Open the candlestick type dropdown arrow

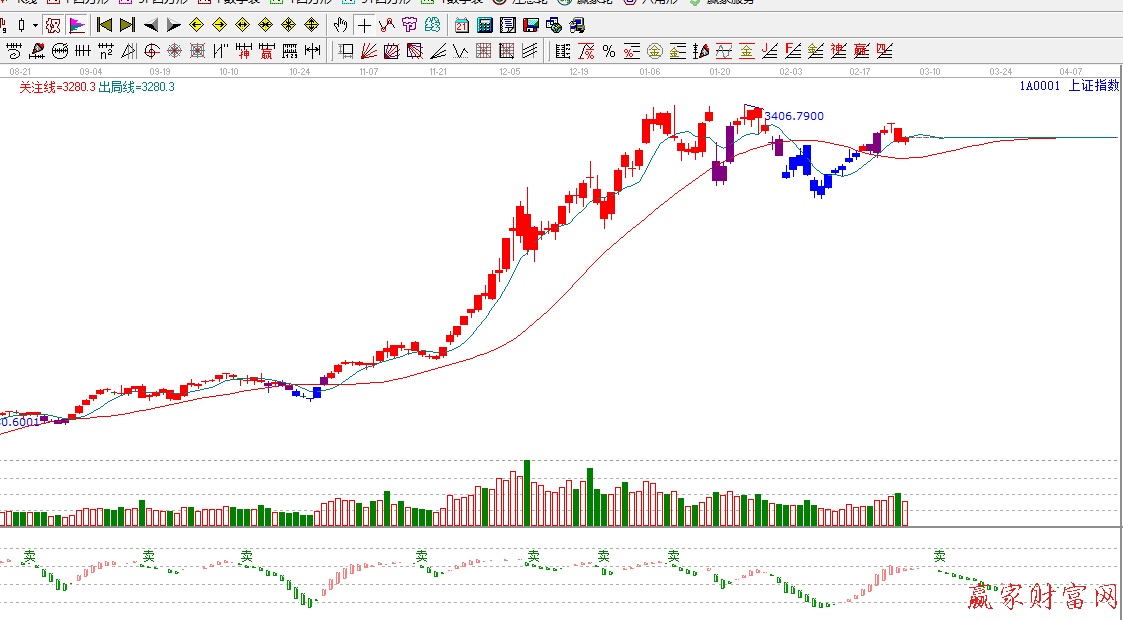tap(35, 25)
